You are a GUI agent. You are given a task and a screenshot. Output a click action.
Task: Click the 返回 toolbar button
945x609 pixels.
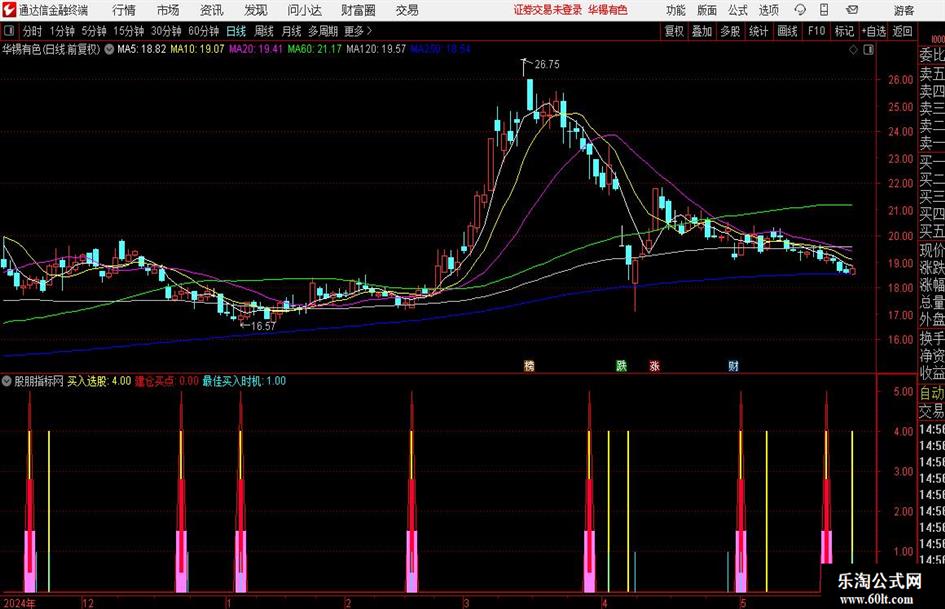(x=902, y=31)
